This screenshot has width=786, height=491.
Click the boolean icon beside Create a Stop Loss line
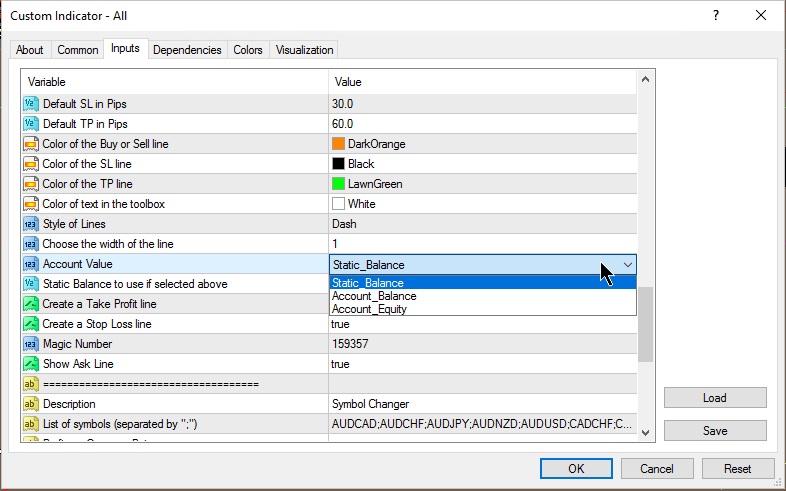(x=31, y=324)
